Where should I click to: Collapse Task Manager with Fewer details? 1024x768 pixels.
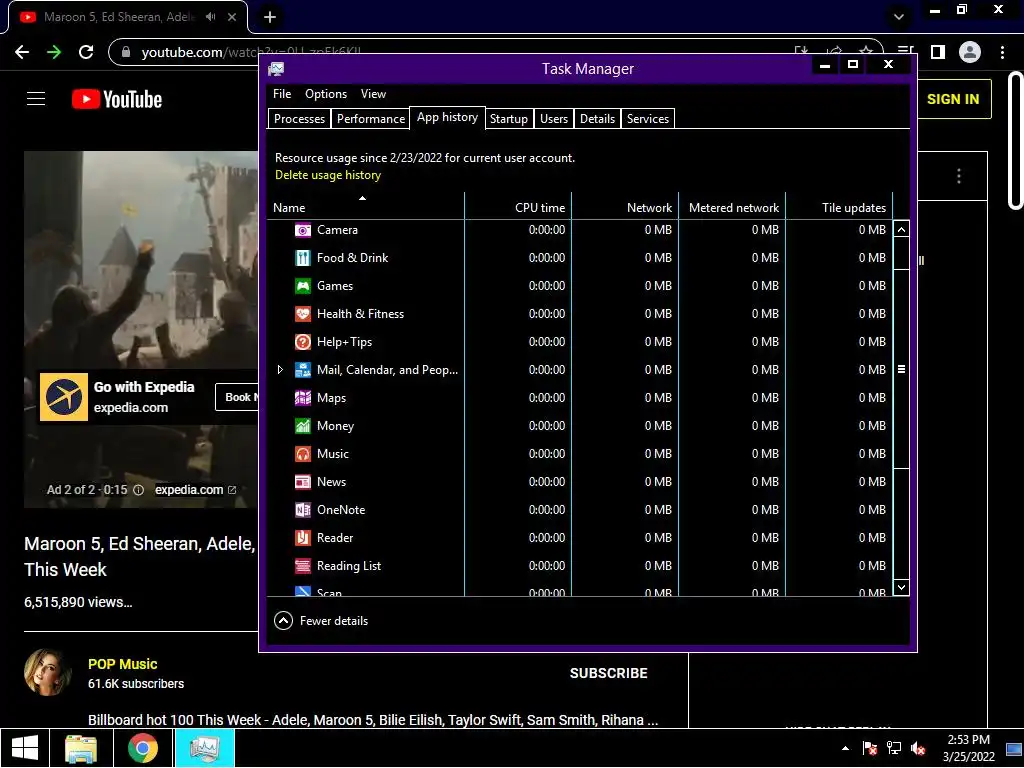(321, 621)
